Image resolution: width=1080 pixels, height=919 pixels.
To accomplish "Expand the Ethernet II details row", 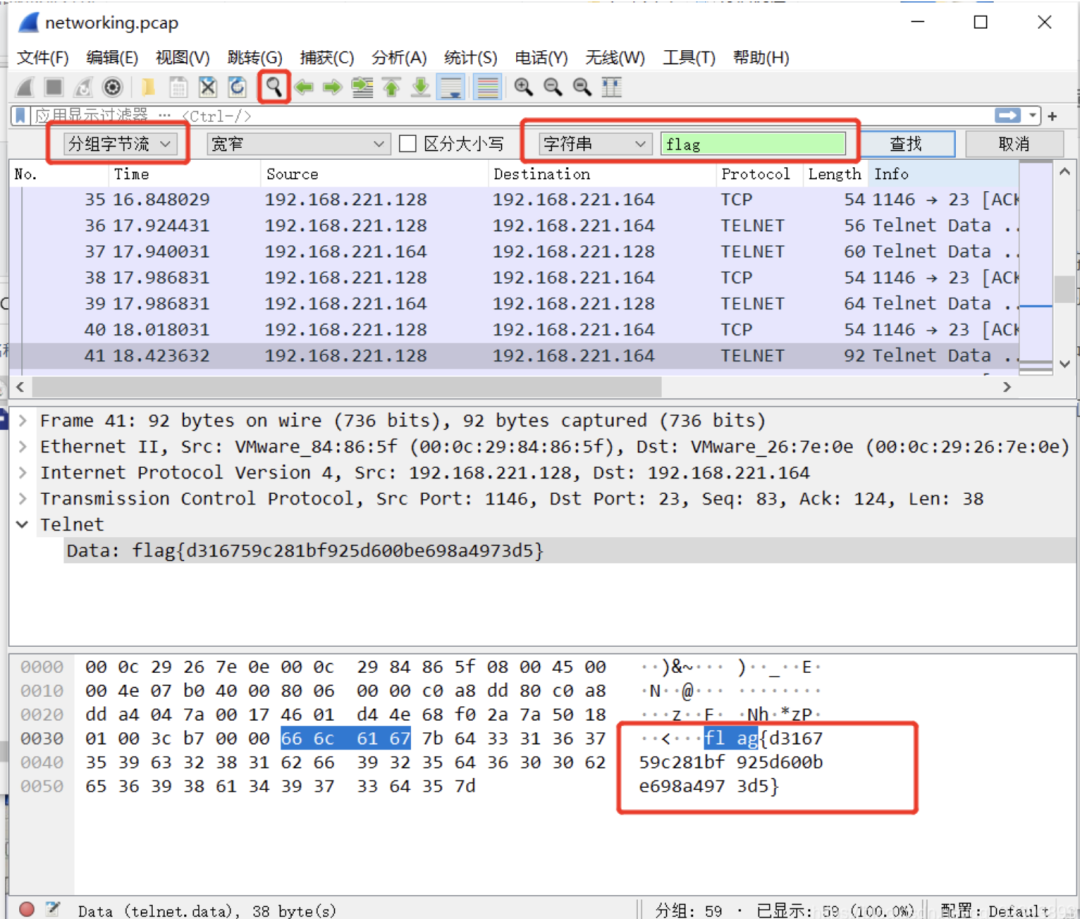I will pyautogui.click(x=23, y=447).
